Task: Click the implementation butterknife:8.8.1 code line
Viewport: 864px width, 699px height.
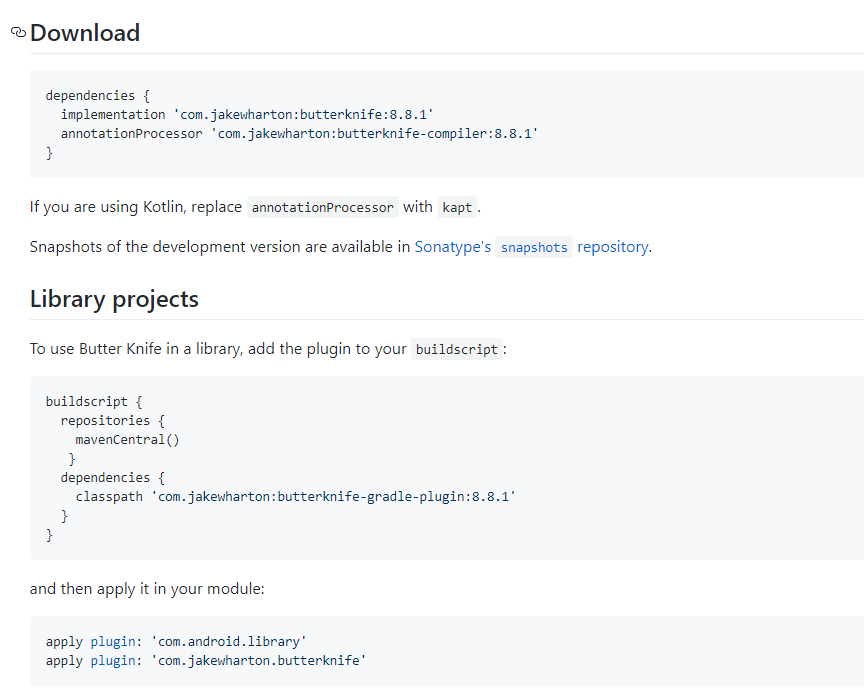Action: pos(247,115)
